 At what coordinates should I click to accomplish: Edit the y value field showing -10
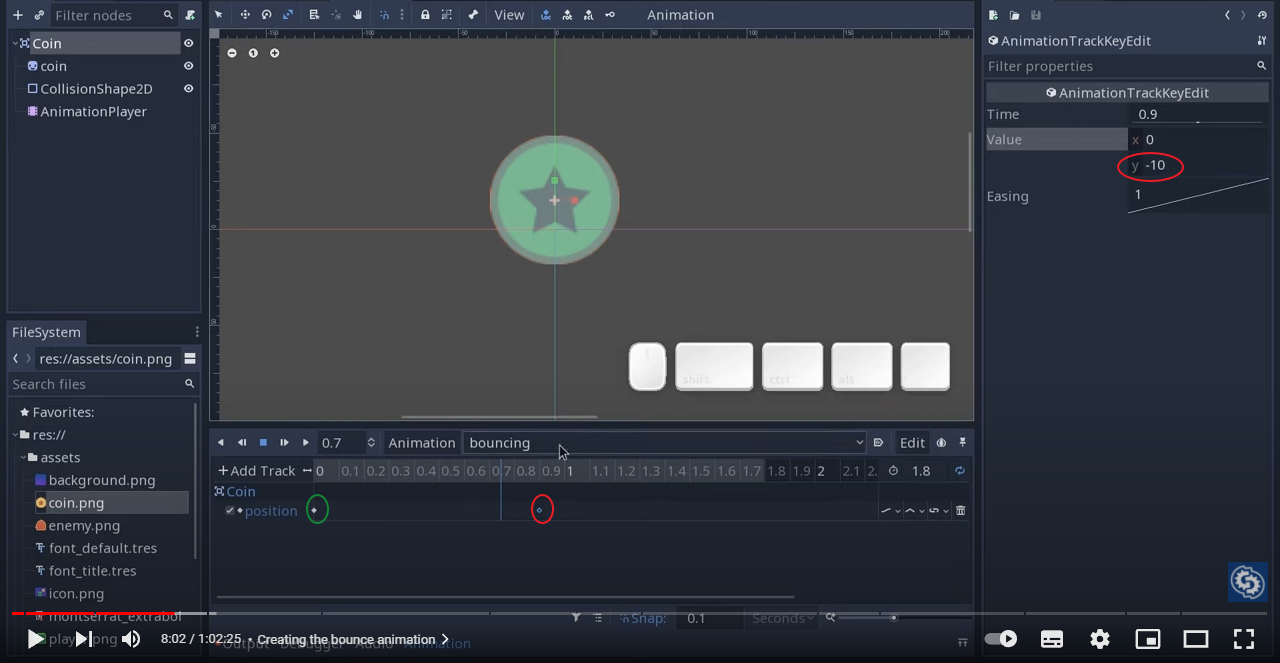click(x=1198, y=165)
